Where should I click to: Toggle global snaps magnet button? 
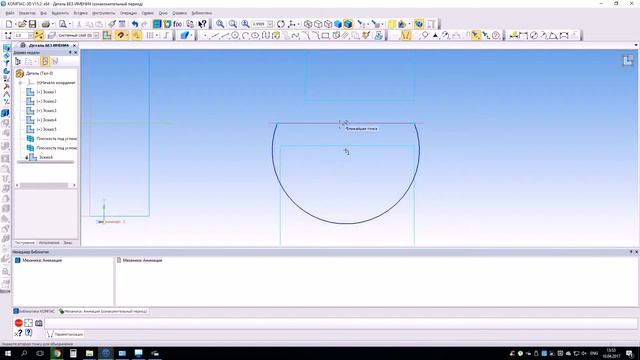click(120, 36)
